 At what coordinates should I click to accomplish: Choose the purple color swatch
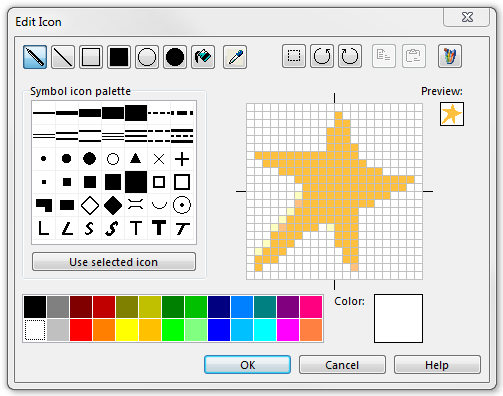tap(288, 307)
